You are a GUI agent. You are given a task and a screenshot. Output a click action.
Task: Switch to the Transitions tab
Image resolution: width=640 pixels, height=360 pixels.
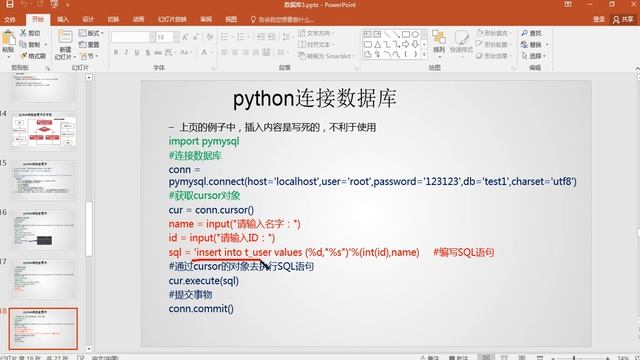pyautogui.click(x=113, y=19)
